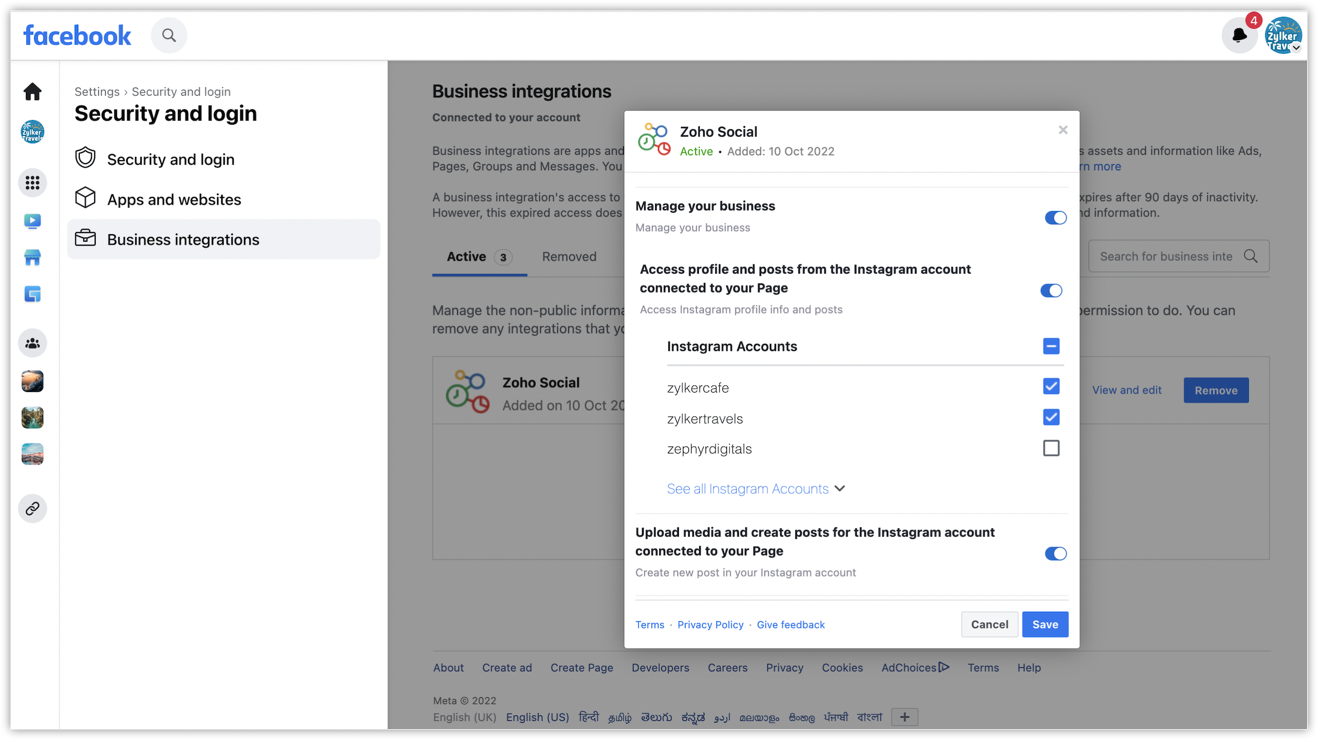The width and height of the screenshot is (1318, 740).
Task: Open the Privacy Policy link in dialog
Action: point(710,625)
